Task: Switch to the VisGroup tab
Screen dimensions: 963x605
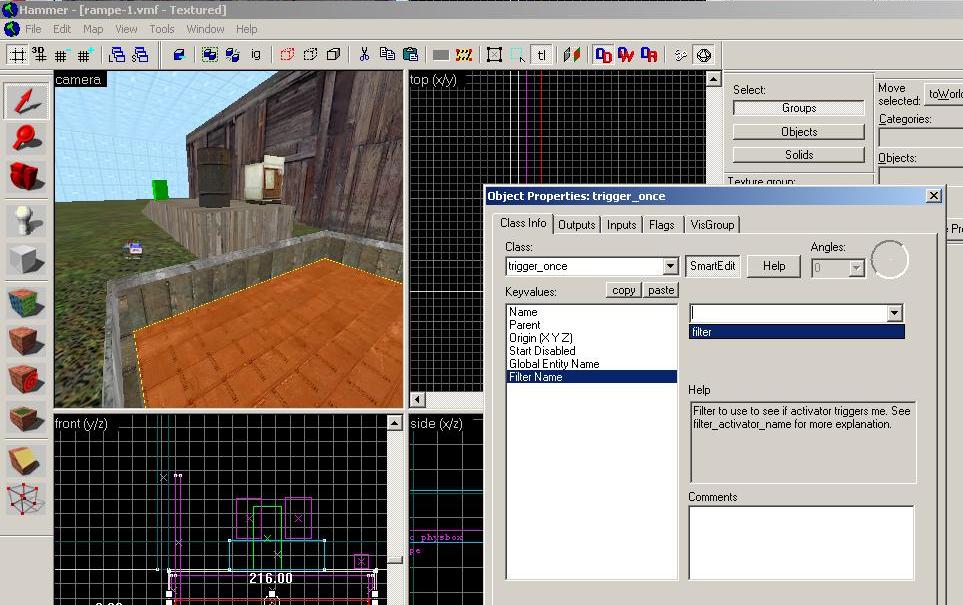Action: pyautogui.click(x=712, y=225)
